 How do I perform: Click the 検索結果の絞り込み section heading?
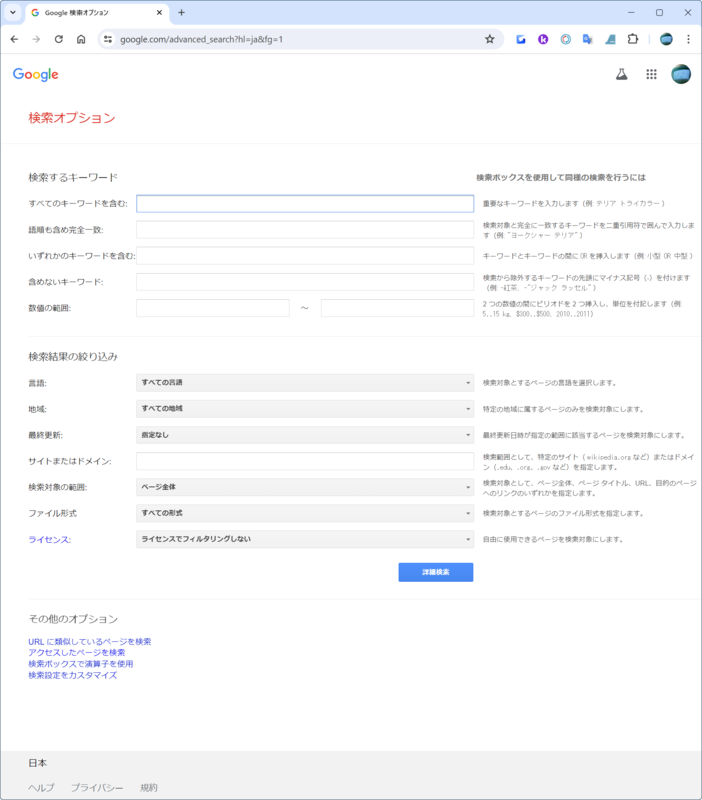73,357
